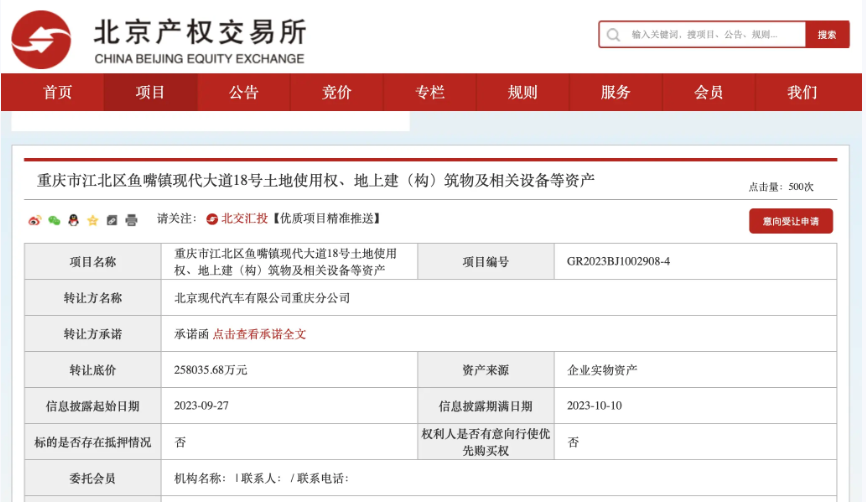The height and width of the screenshot is (502, 866).
Task: Share the listing via WeChat icon
Action: pyautogui.click(x=54, y=220)
